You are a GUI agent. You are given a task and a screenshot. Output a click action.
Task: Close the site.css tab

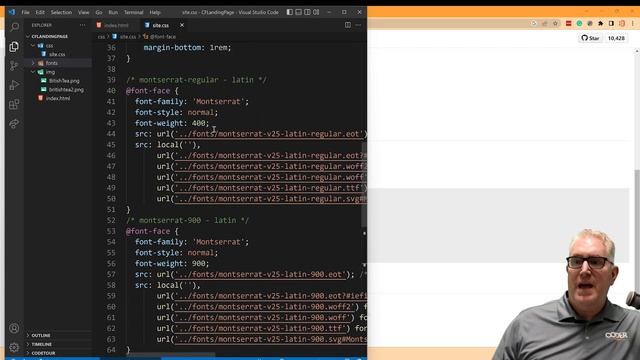click(182, 25)
